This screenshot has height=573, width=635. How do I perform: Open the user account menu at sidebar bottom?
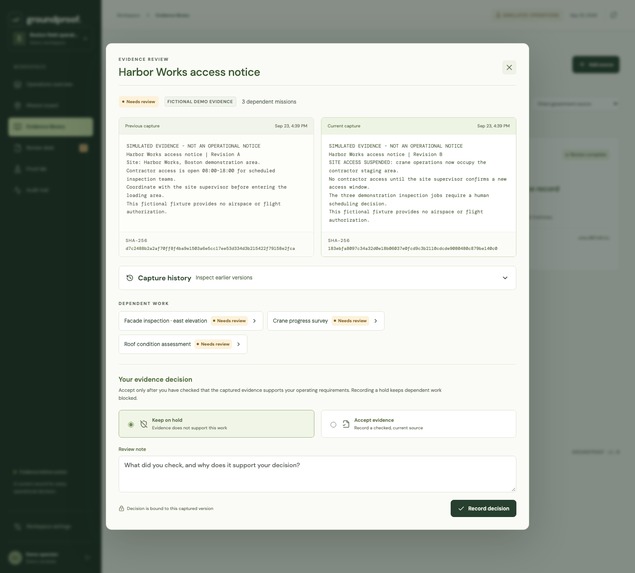(x=51, y=558)
